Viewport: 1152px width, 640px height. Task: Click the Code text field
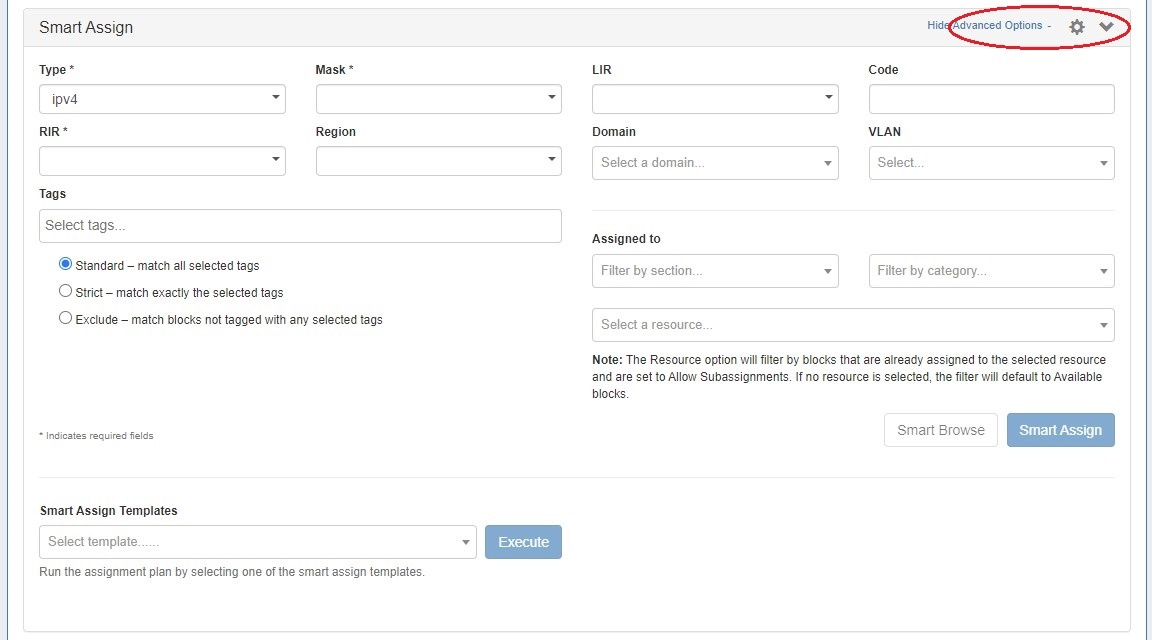(x=991, y=99)
